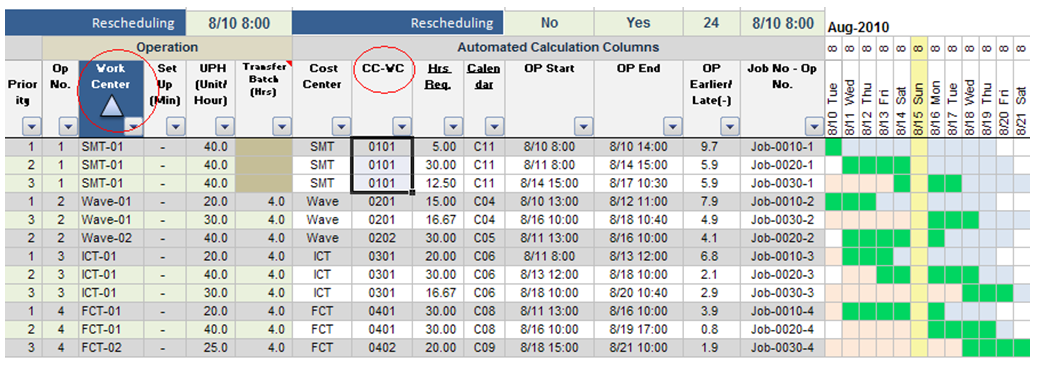Click the 24 setting cell

pyautogui.click(x=711, y=23)
